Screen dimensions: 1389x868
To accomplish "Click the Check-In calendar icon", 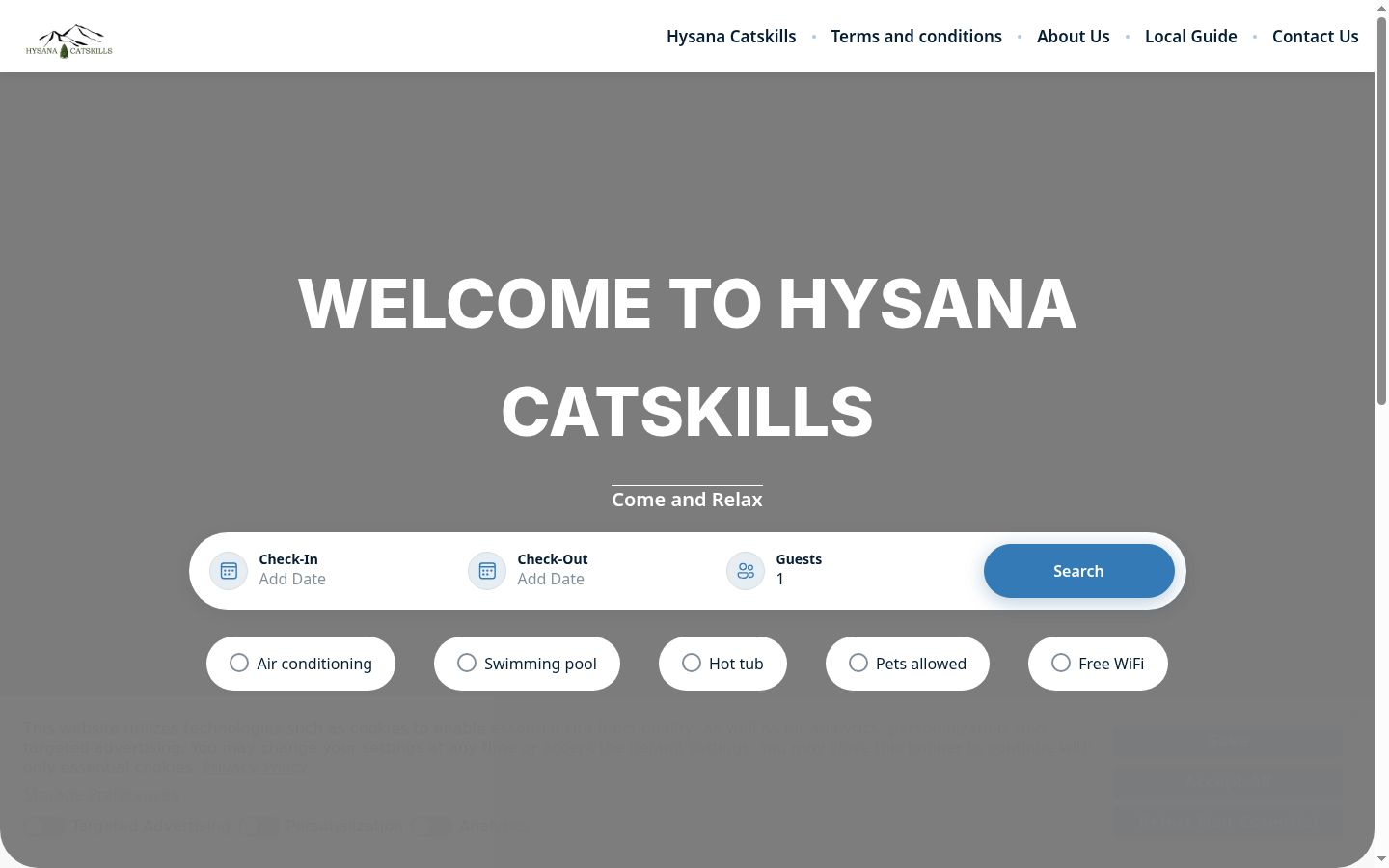I will (229, 571).
